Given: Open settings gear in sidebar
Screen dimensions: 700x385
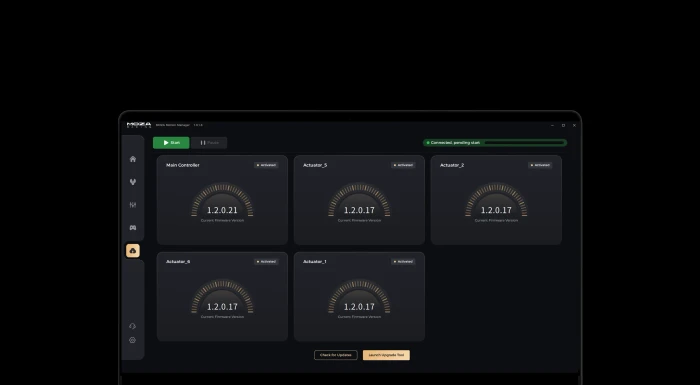Looking at the screenshot, I should (x=133, y=340).
